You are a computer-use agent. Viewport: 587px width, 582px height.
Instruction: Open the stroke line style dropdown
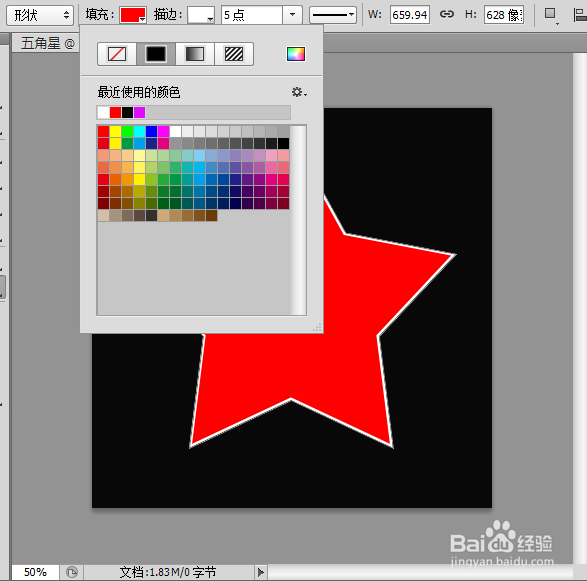pyautogui.click(x=333, y=15)
